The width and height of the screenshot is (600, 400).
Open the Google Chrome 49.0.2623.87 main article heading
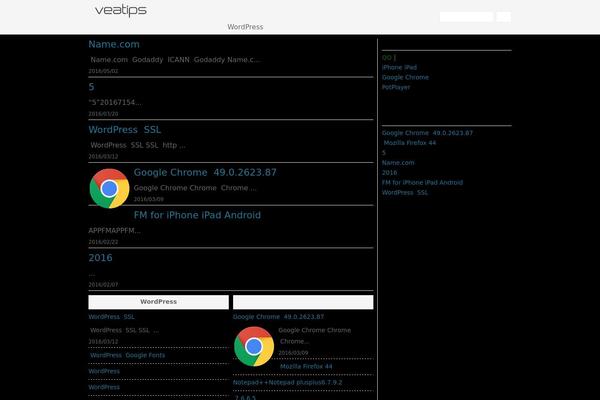[x=205, y=173]
